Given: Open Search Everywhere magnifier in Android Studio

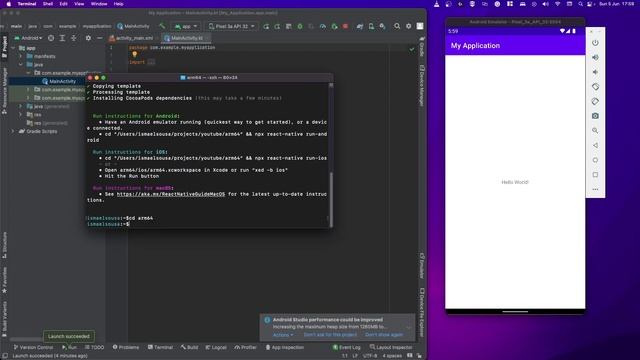Looking at the screenshot, I should 397,26.
